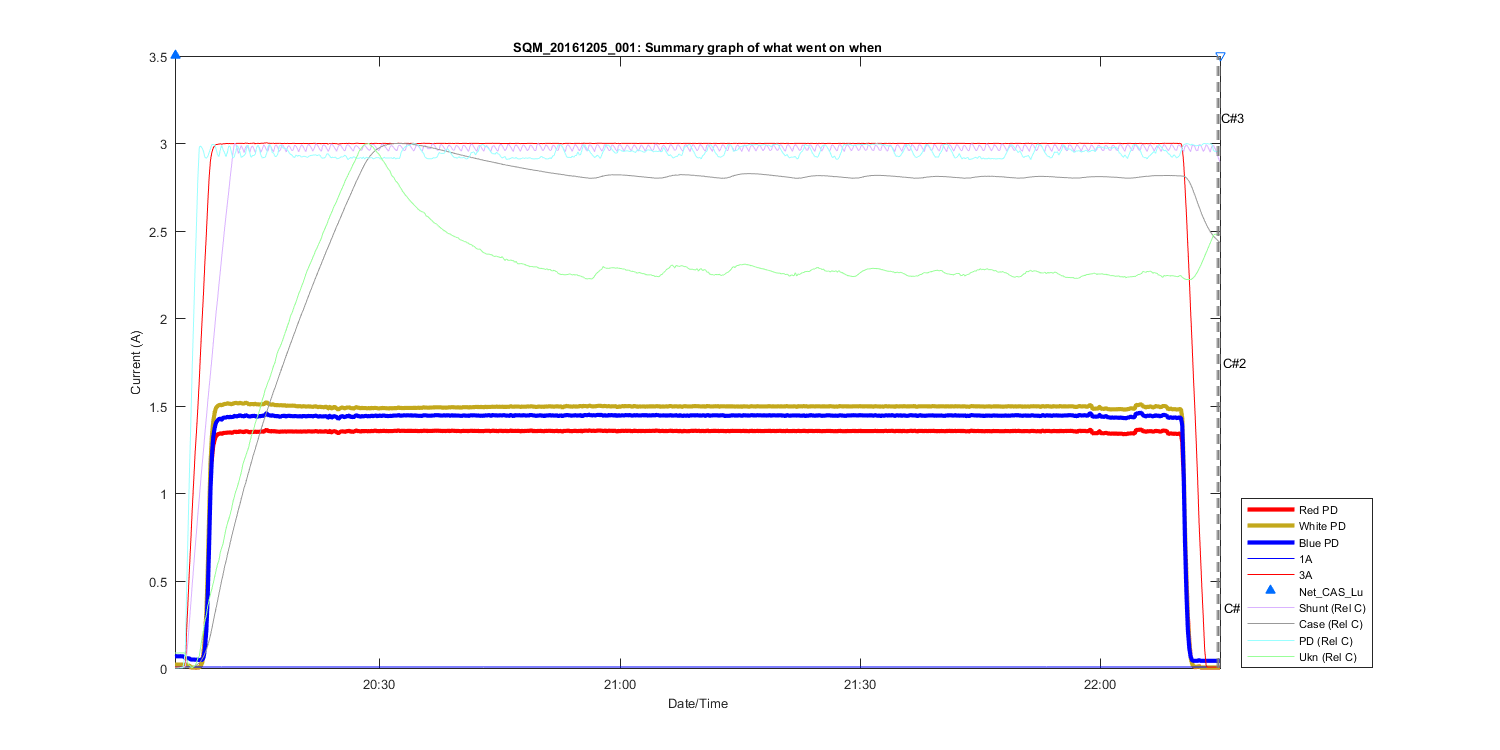Click the '3A' legend entry

tap(1306, 575)
